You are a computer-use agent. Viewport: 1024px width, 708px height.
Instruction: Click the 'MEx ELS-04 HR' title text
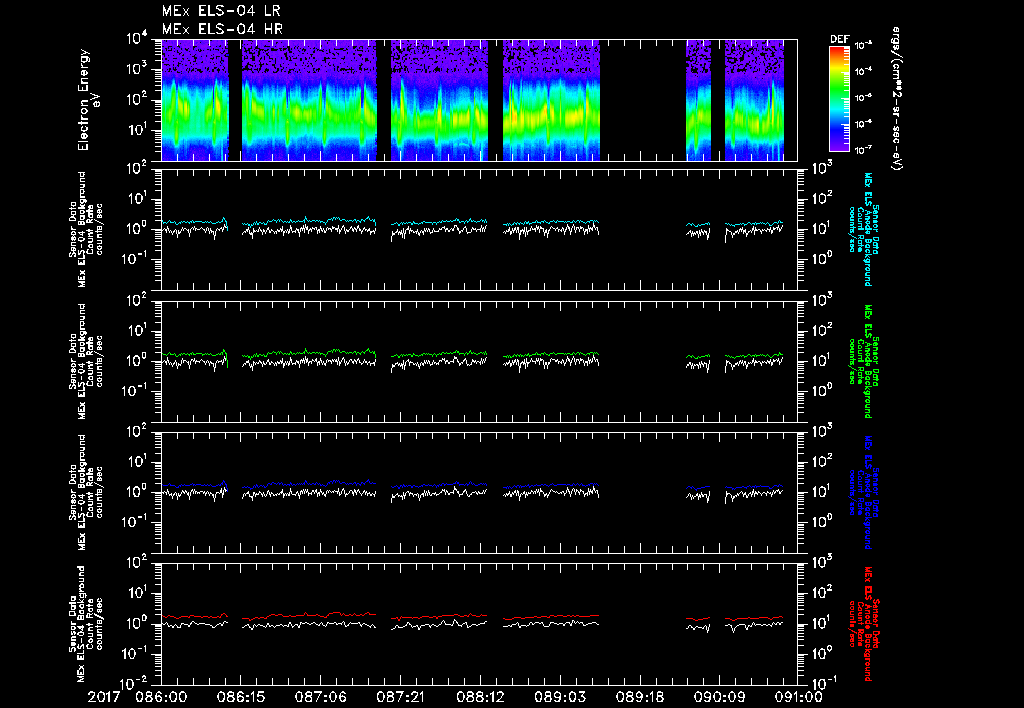222,29
